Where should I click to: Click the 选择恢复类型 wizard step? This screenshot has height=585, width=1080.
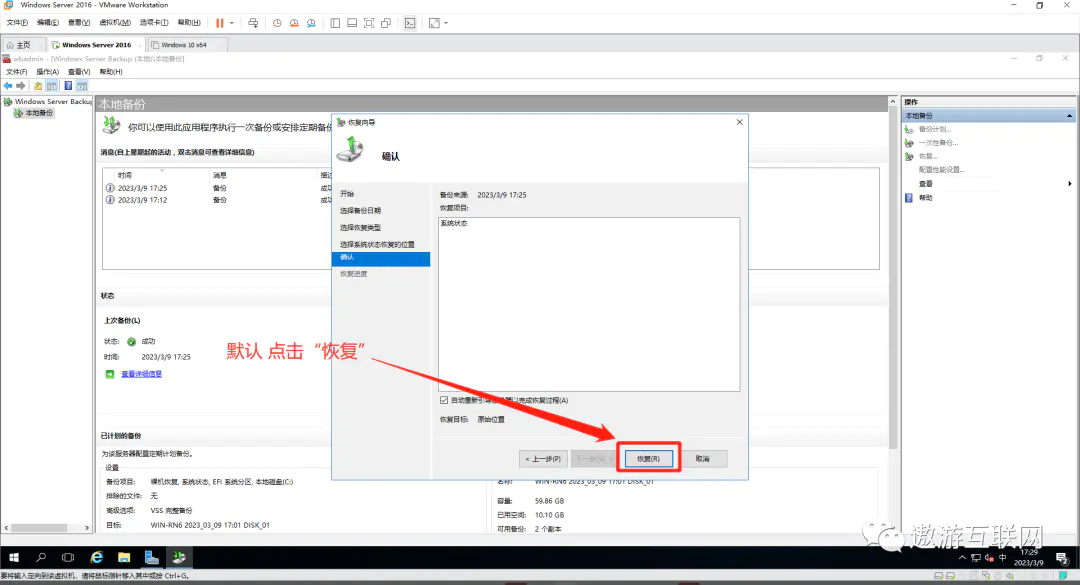pyautogui.click(x=360, y=227)
